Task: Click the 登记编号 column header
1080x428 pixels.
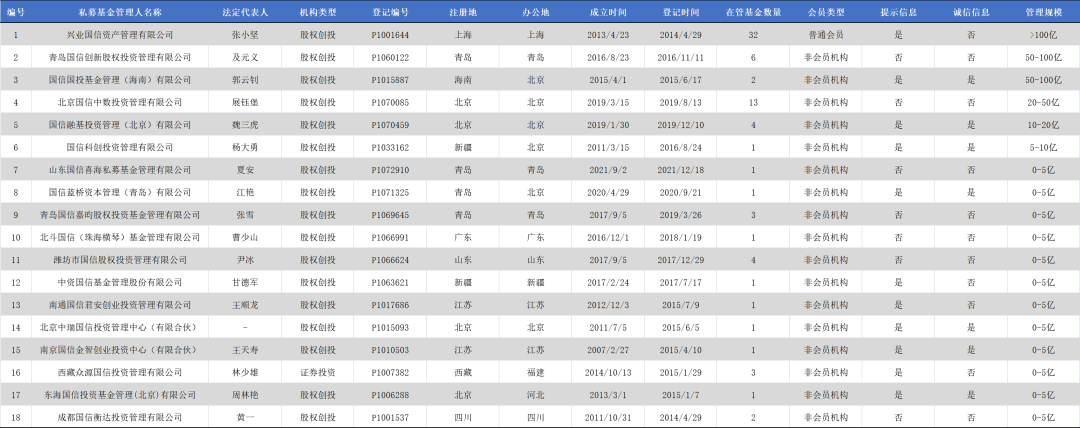Action: [x=390, y=13]
